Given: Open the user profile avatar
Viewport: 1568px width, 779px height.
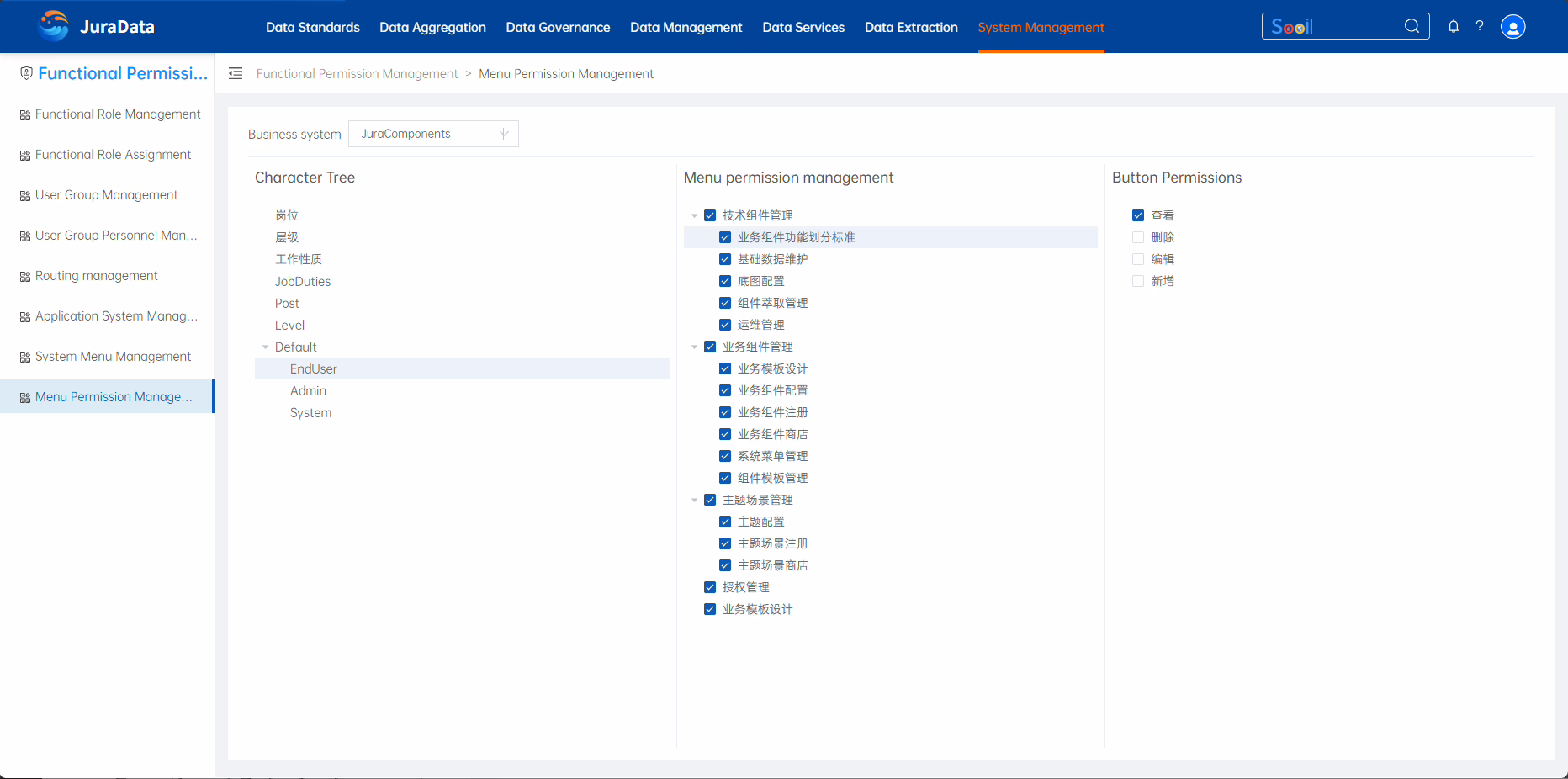Looking at the screenshot, I should point(1512,27).
